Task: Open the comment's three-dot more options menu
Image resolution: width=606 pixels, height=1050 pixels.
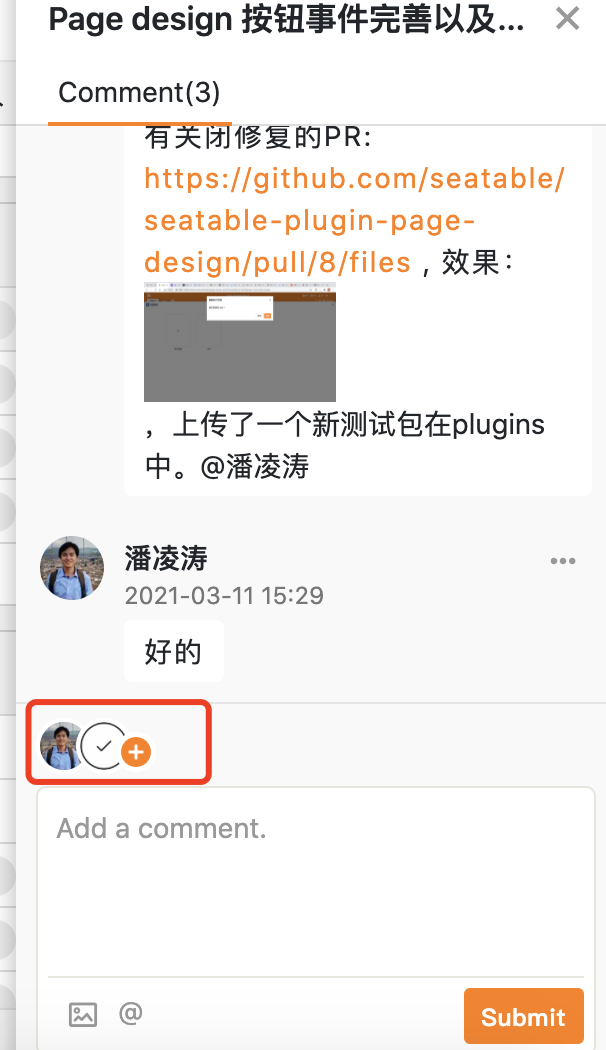Action: click(562, 561)
